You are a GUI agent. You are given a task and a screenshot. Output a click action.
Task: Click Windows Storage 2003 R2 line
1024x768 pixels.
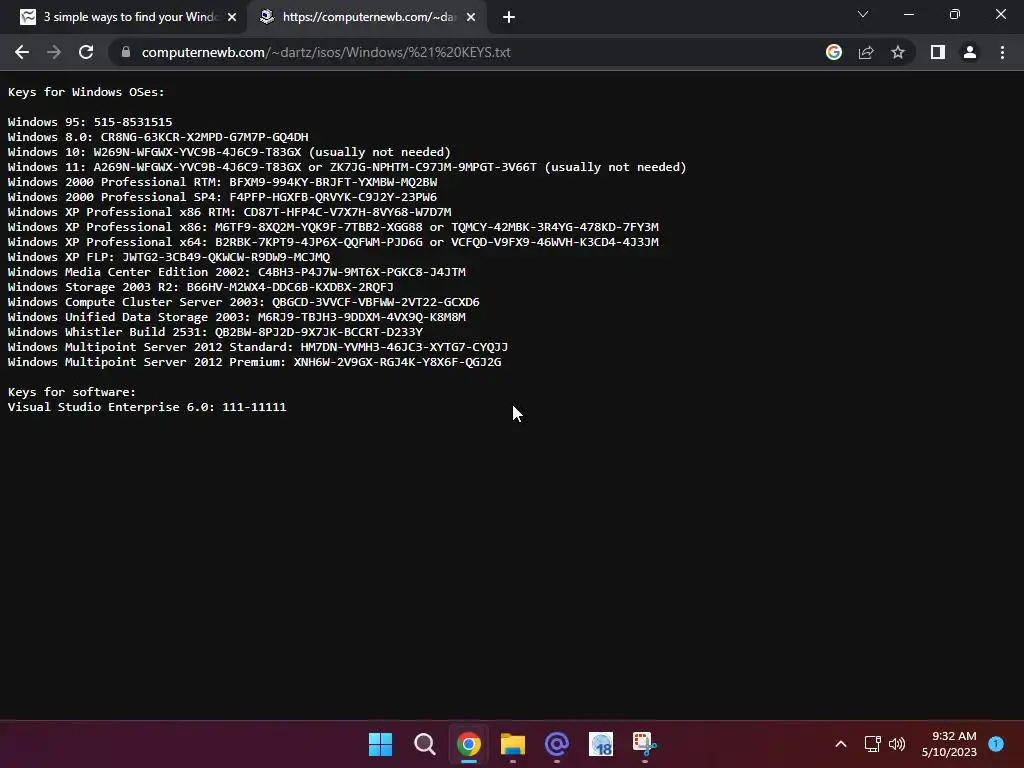point(200,287)
